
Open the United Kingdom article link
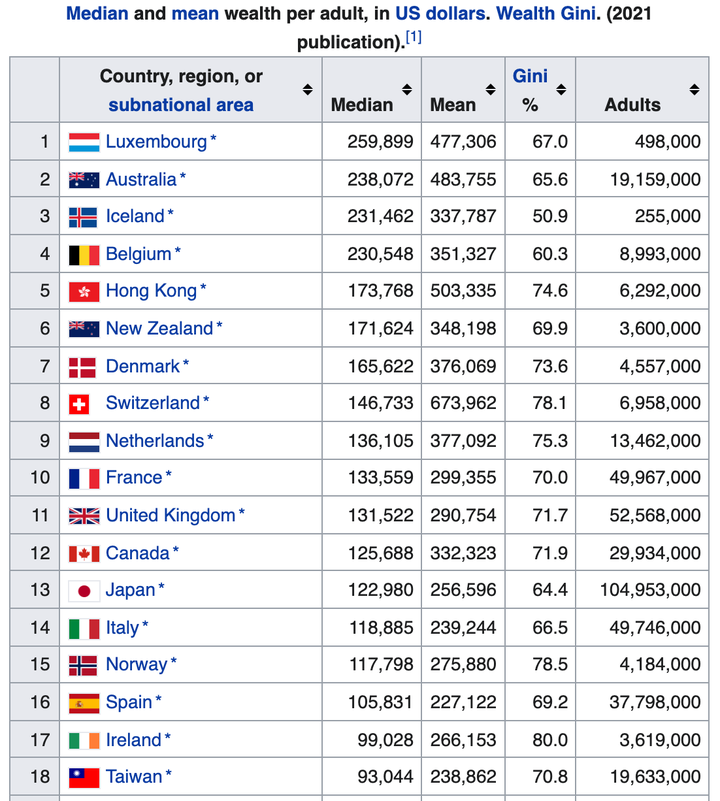tap(171, 515)
